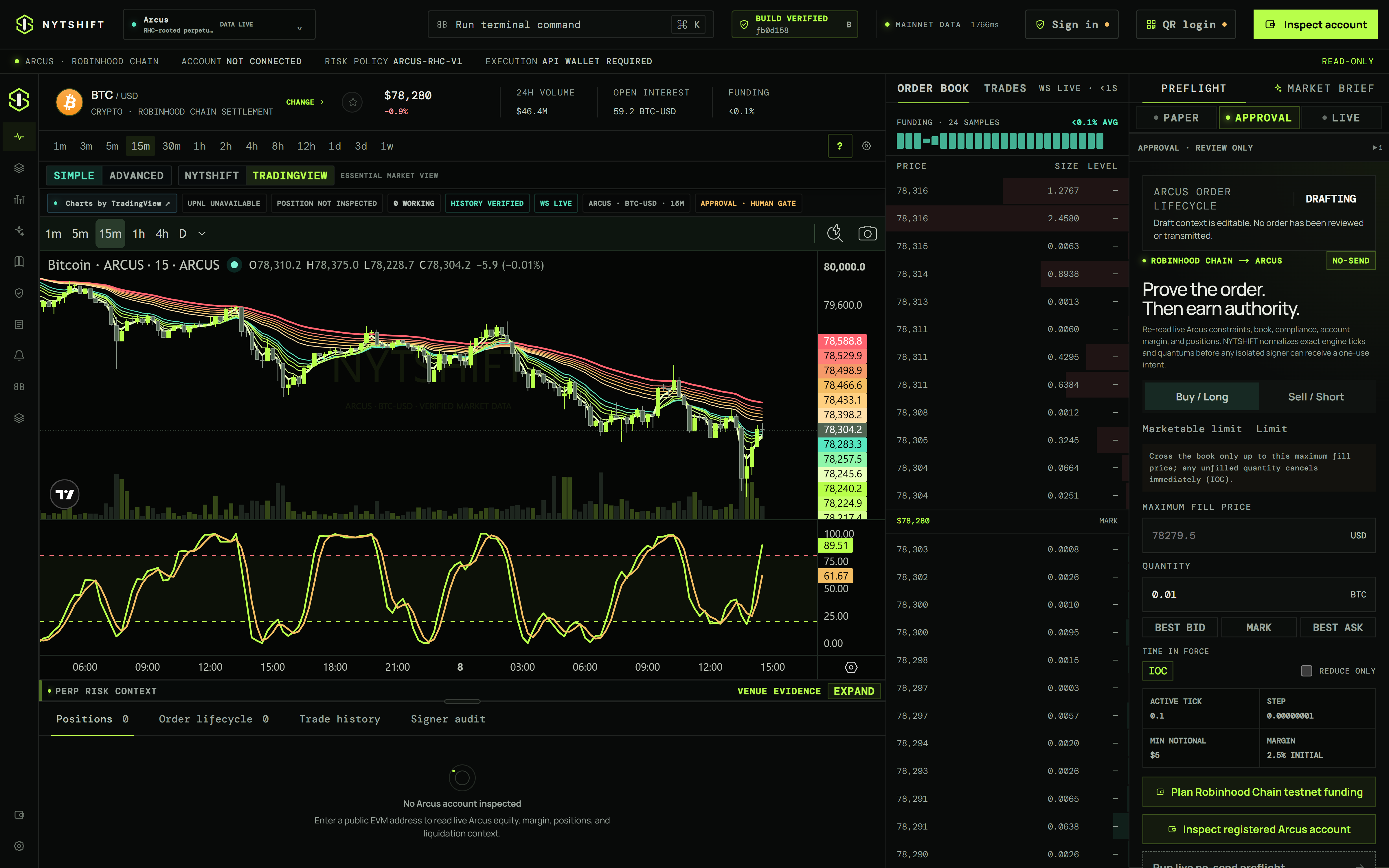Open the sparkle AI sidebar icon
The image size is (1389, 868).
[19, 230]
